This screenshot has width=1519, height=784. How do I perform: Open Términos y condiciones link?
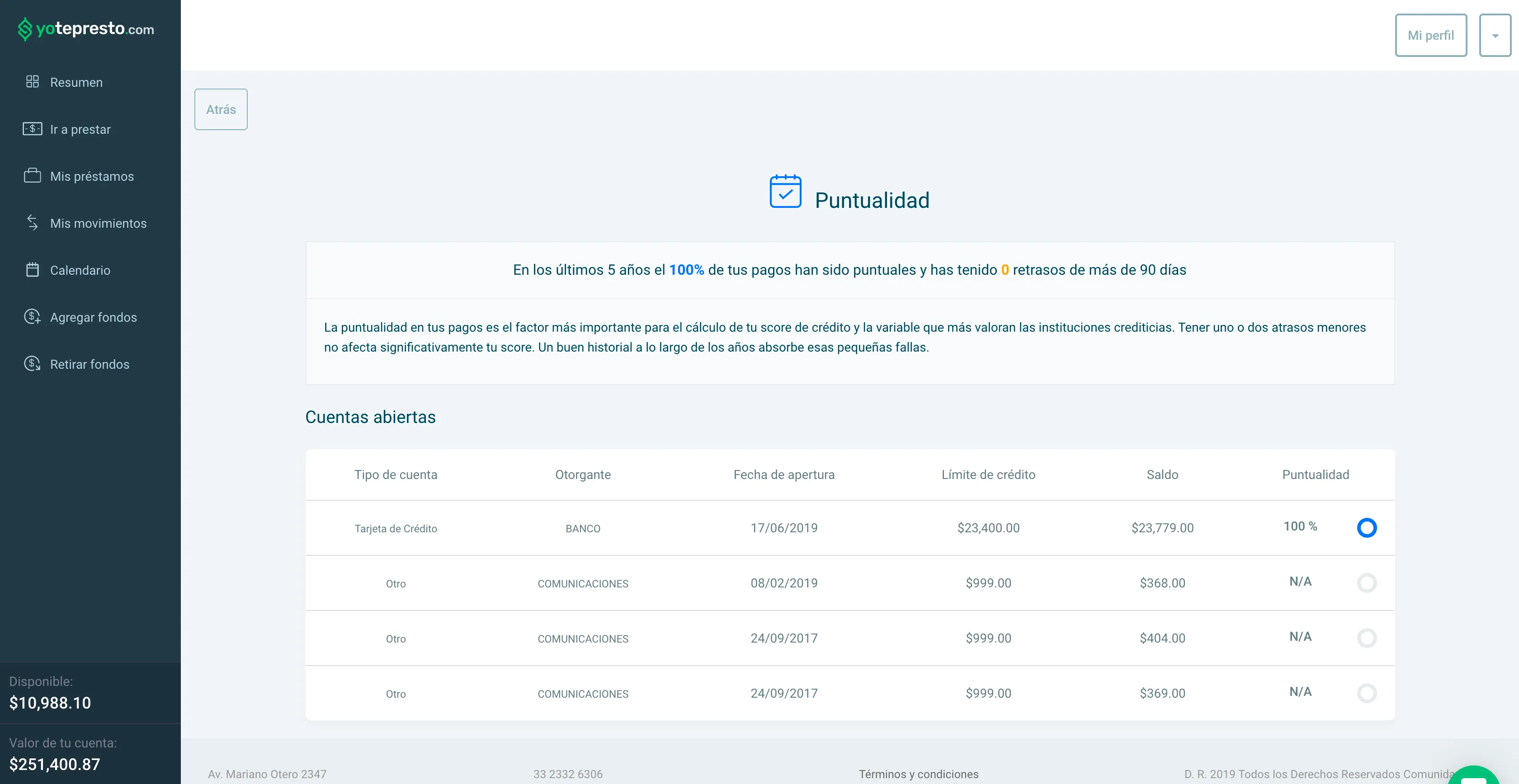[918, 774]
